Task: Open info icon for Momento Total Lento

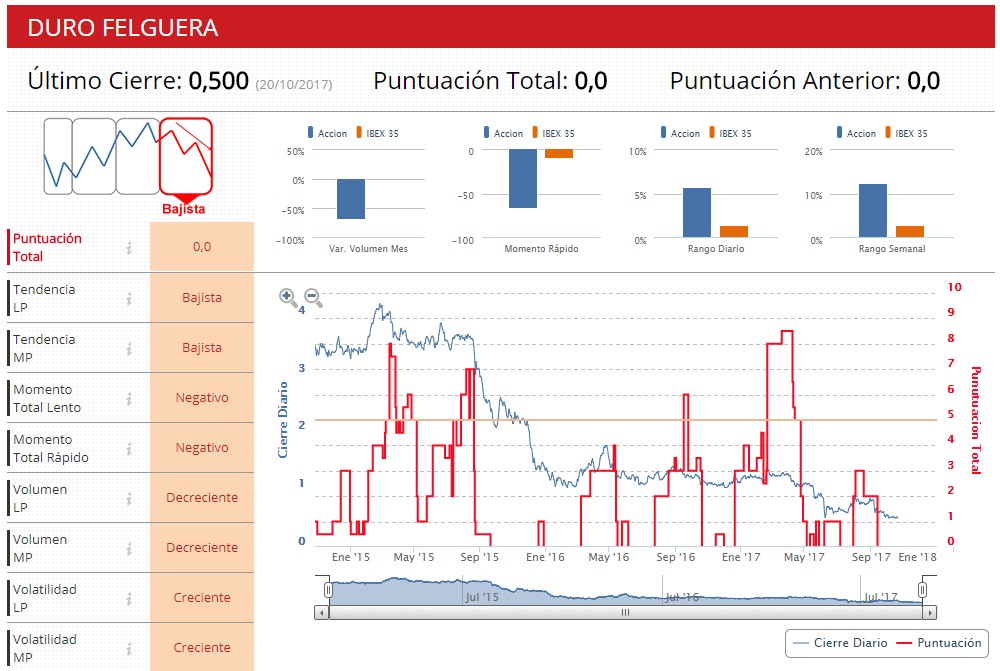Action: 129,398
